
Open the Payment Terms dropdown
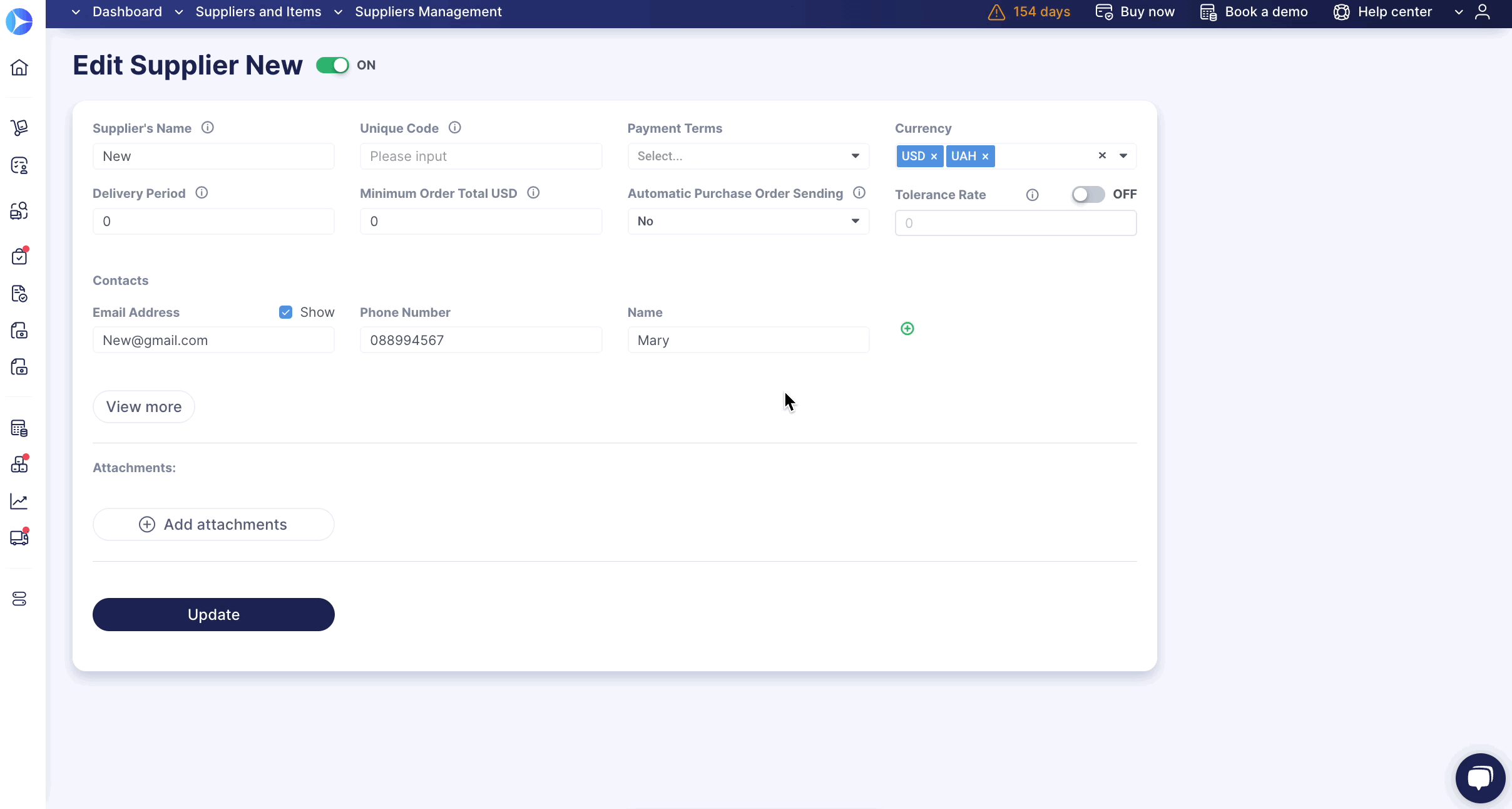(748, 156)
